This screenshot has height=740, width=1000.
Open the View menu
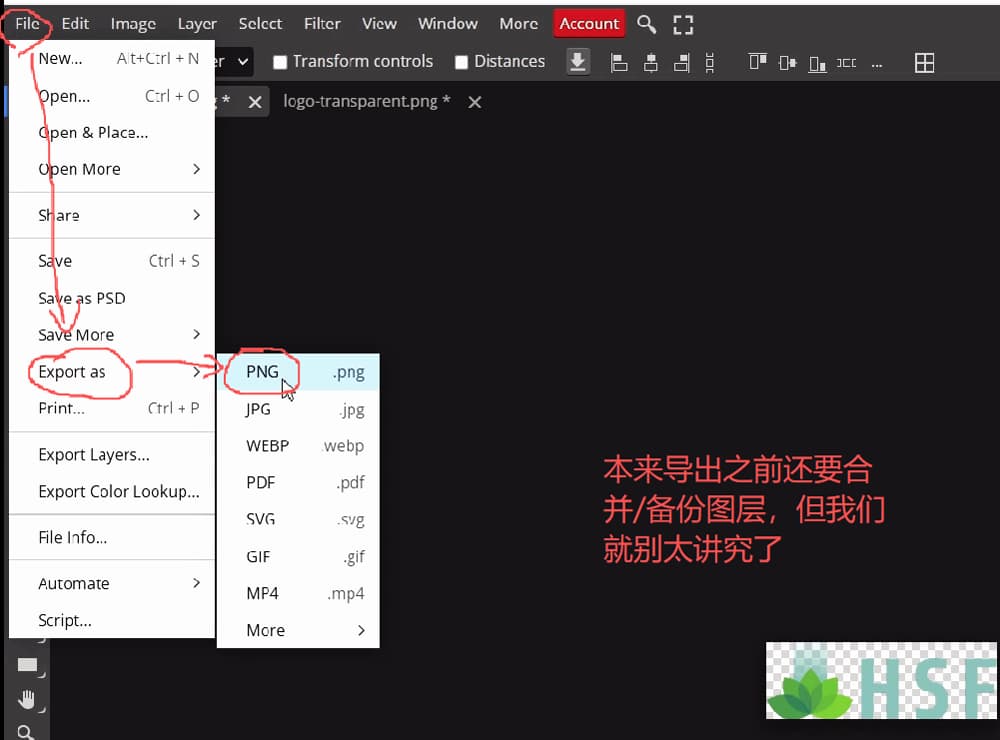click(x=379, y=24)
